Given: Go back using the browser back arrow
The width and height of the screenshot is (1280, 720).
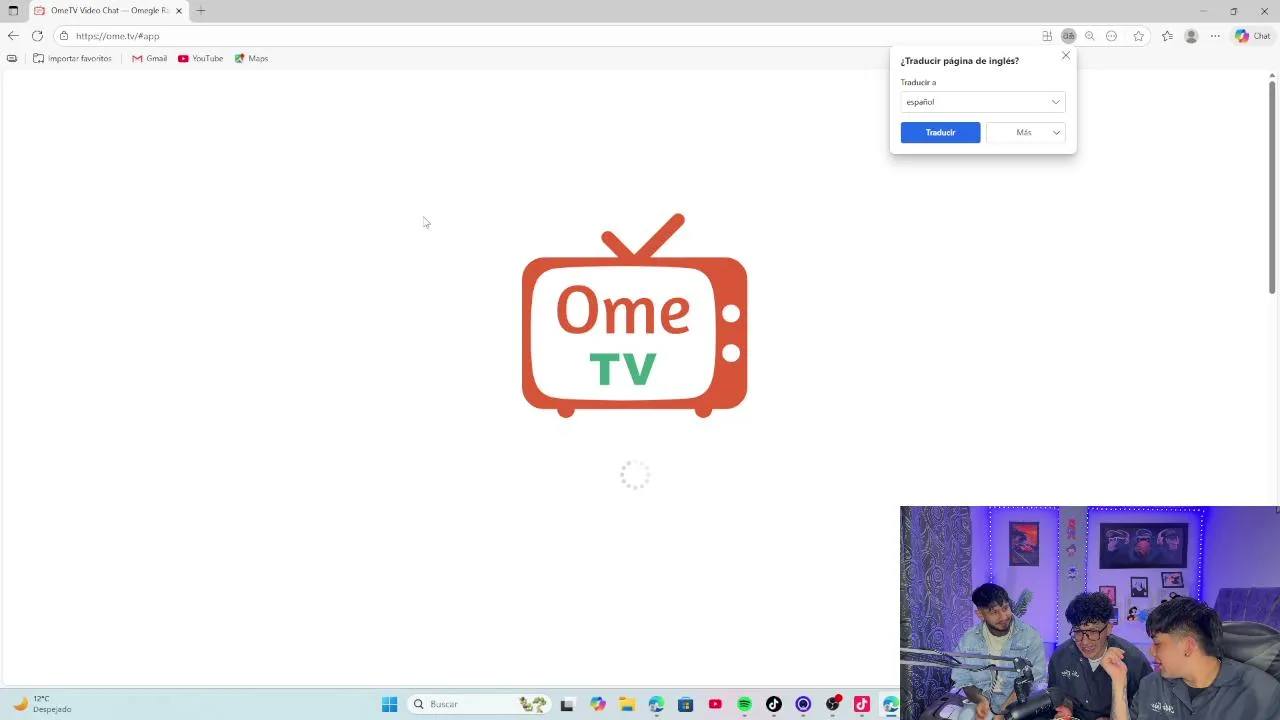Looking at the screenshot, I should coord(13,36).
